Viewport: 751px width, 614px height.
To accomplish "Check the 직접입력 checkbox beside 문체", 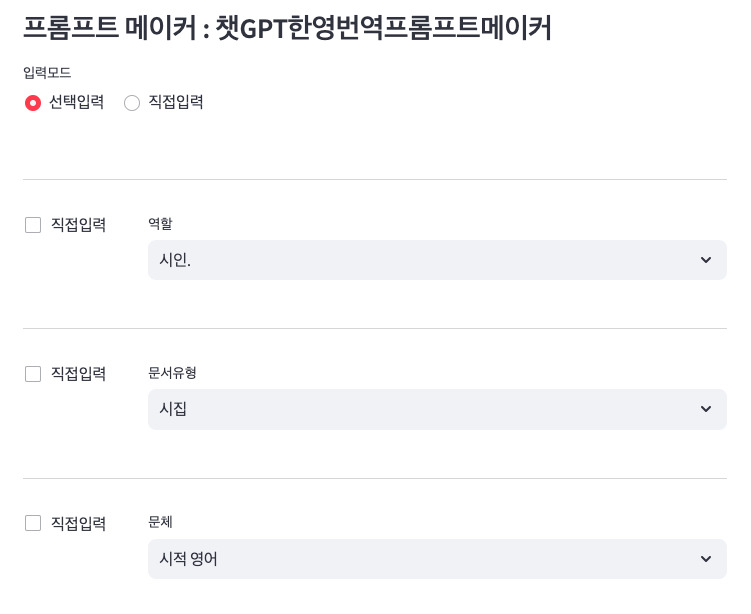I will click(33, 523).
